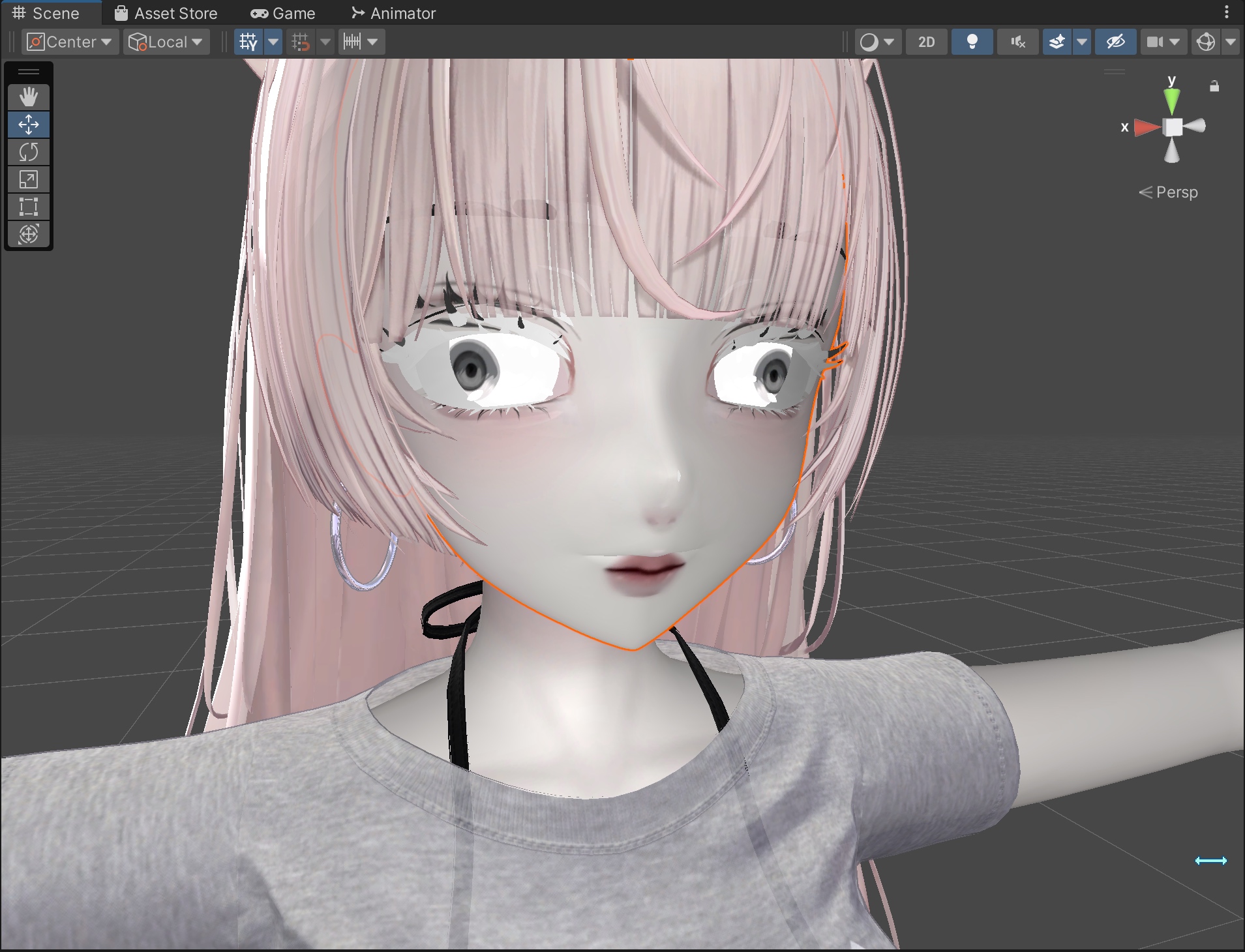Select the Rotate tool
1245x952 pixels.
[x=29, y=152]
